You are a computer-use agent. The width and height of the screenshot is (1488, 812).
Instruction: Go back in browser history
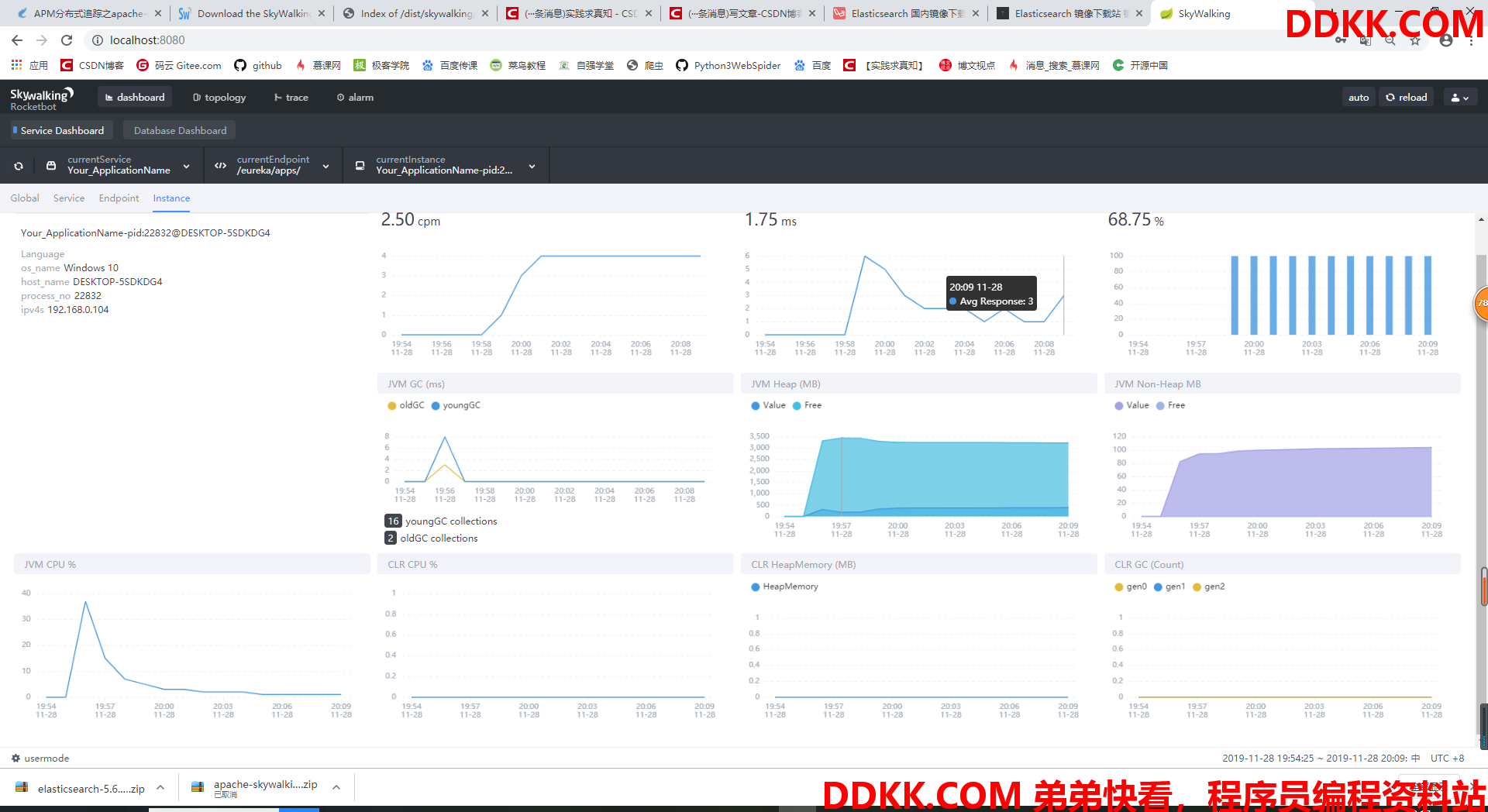tap(17, 40)
